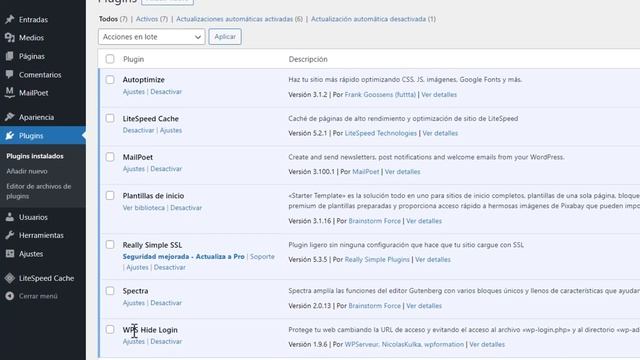Open Ajustes link under Spectra
The image size is (640, 360).
(x=134, y=302)
